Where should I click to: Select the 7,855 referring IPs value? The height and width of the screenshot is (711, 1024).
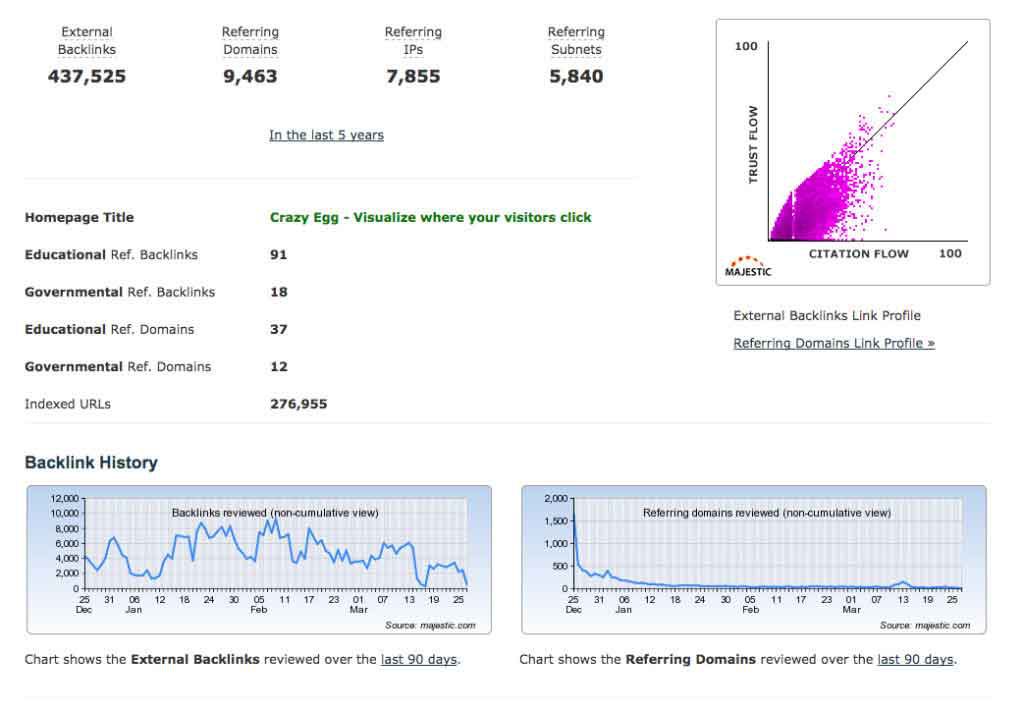tap(413, 76)
